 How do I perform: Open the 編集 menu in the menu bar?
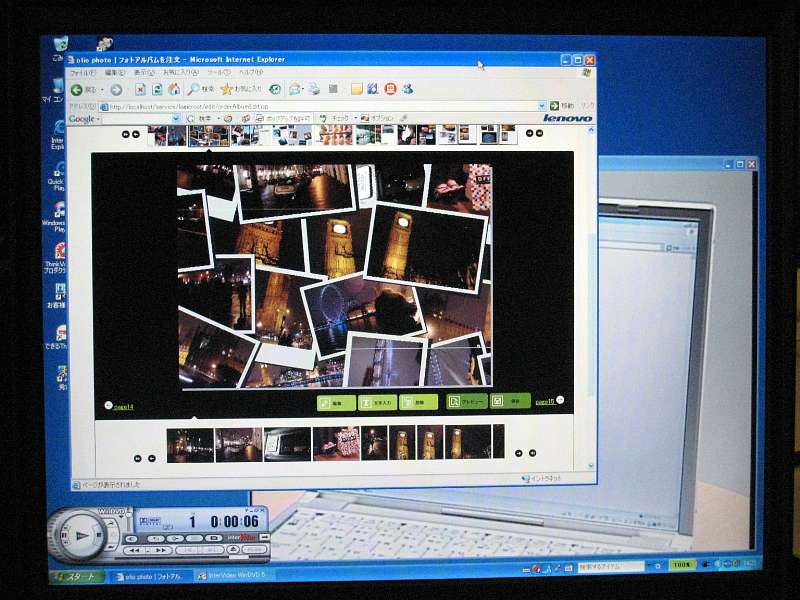[x=114, y=73]
